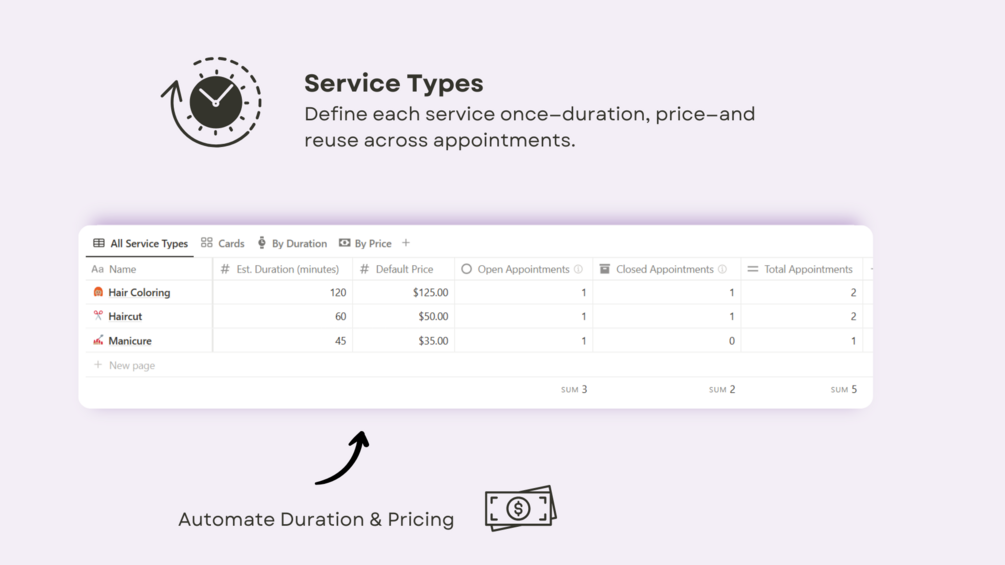Click the Haircut scissors icon
This screenshot has width=1005, height=565.
coord(98,316)
